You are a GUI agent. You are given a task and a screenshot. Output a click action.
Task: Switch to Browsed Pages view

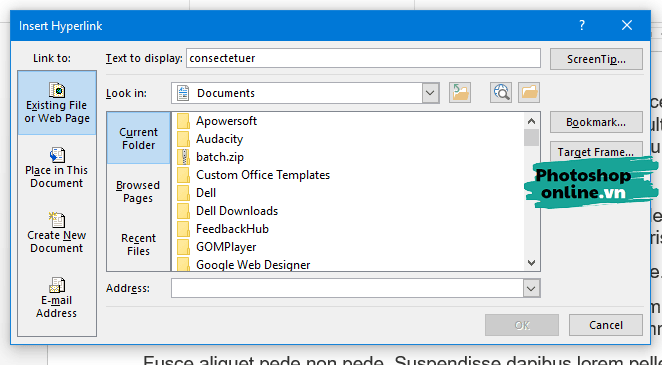(x=138, y=191)
